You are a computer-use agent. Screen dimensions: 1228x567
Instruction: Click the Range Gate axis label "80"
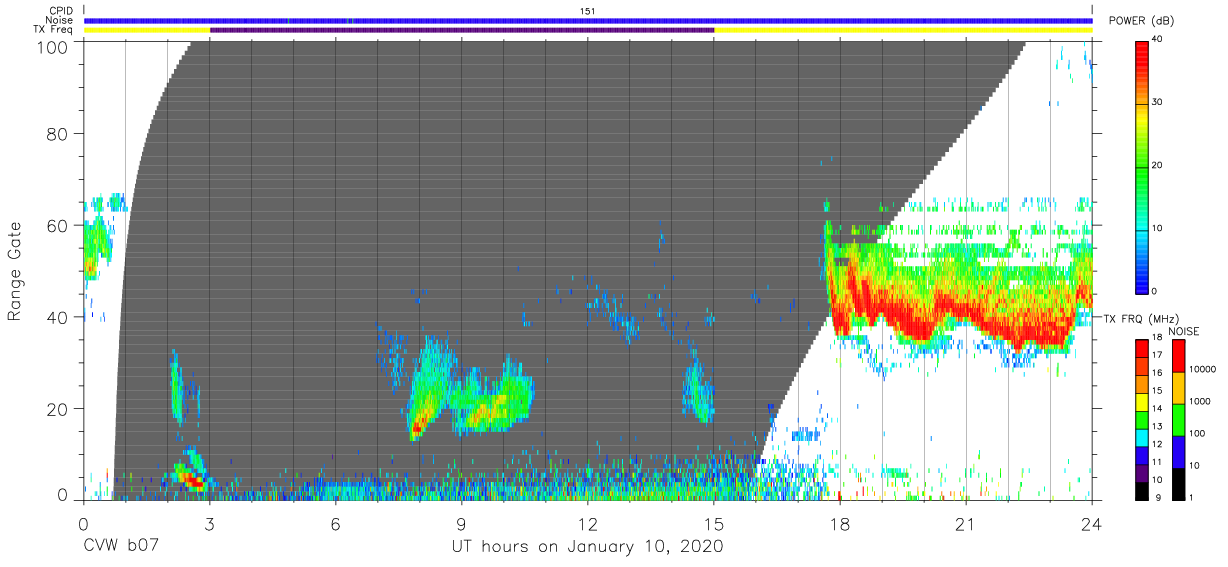click(58, 133)
